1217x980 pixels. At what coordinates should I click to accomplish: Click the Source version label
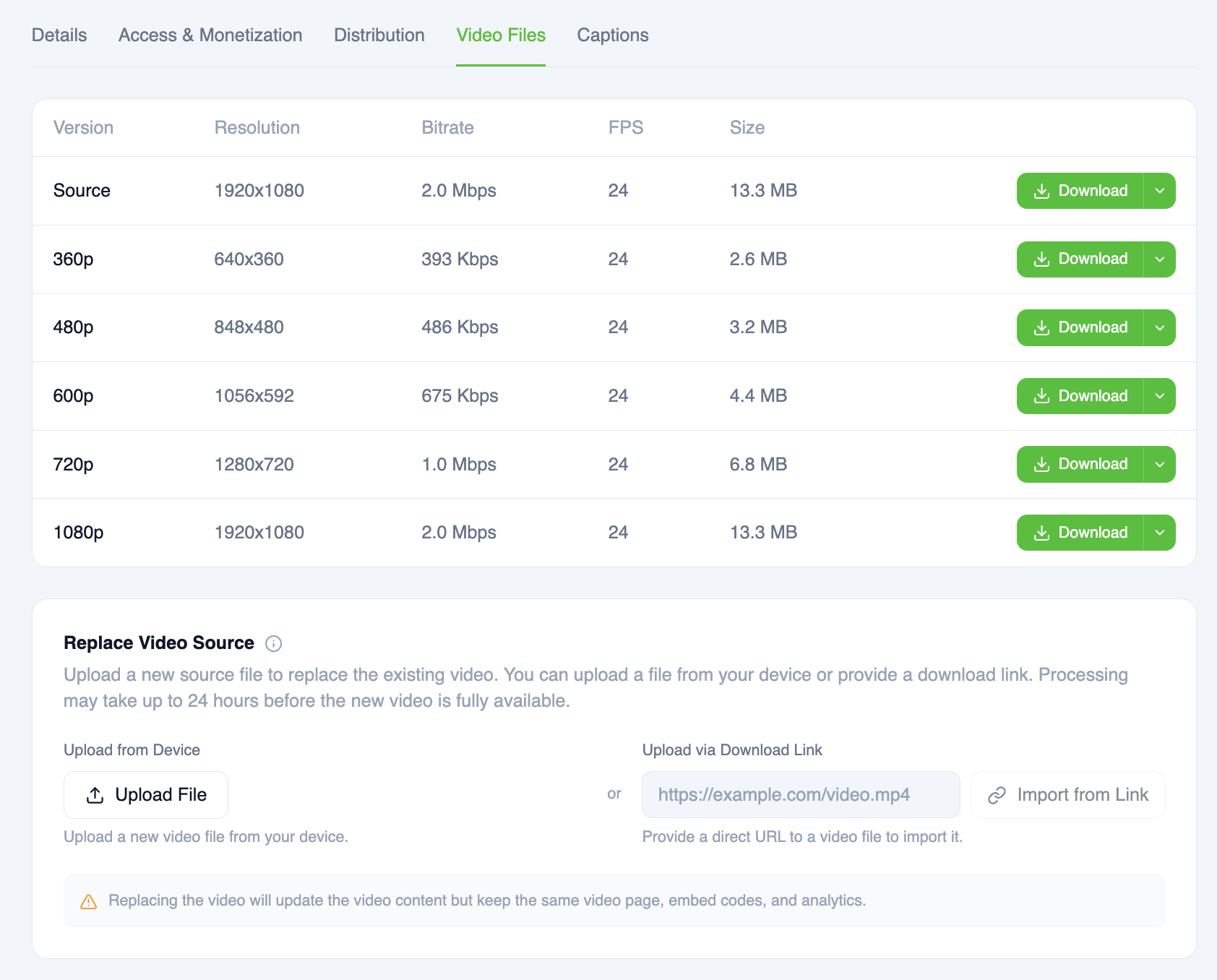(82, 191)
